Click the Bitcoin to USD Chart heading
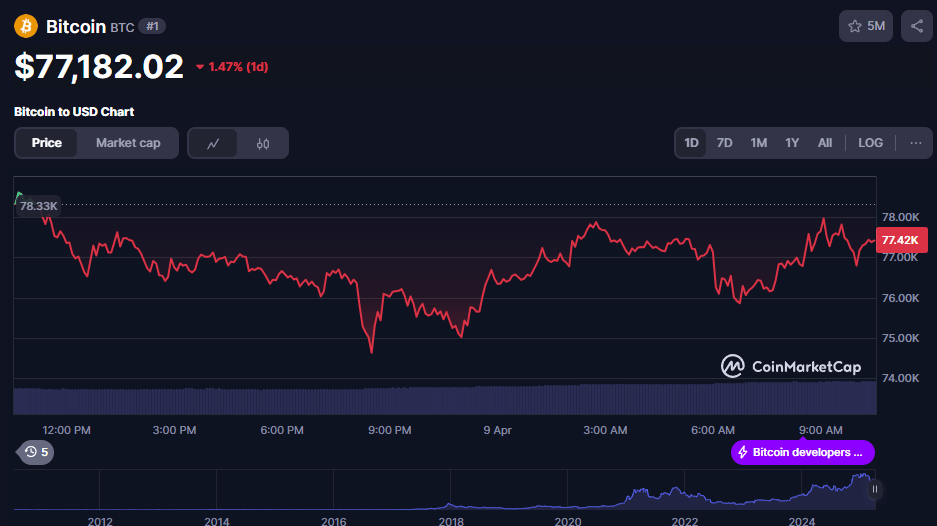Image resolution: width=937 pixels, height=526 pixels. 74,112
